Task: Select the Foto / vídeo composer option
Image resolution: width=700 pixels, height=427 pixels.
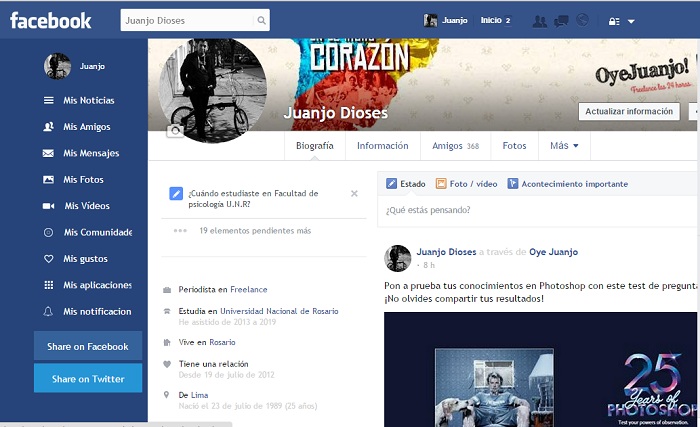Action: tap(466, 184)
